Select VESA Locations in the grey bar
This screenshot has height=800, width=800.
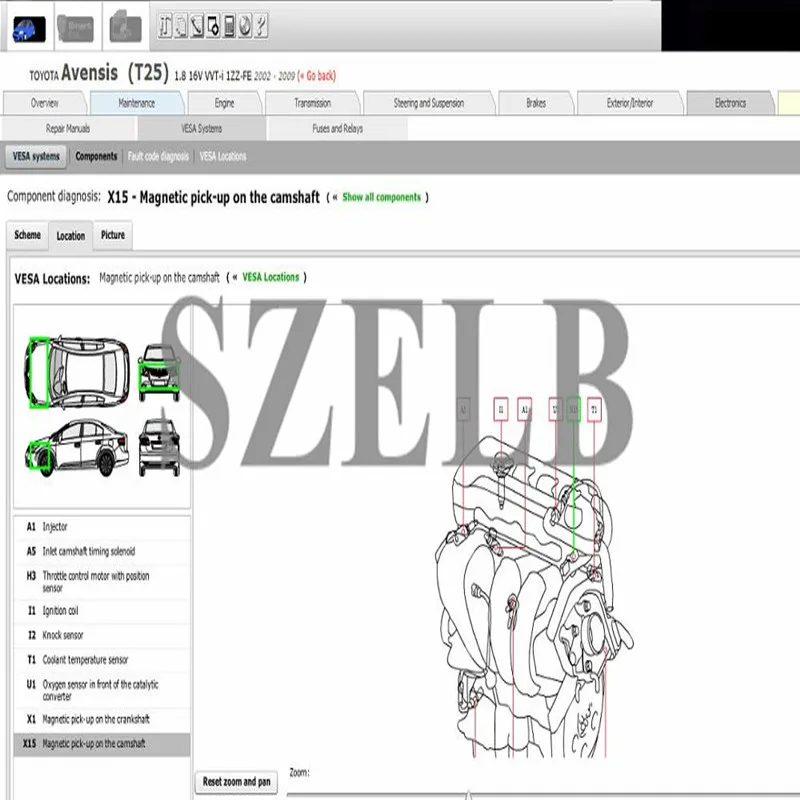pos(223,156)
